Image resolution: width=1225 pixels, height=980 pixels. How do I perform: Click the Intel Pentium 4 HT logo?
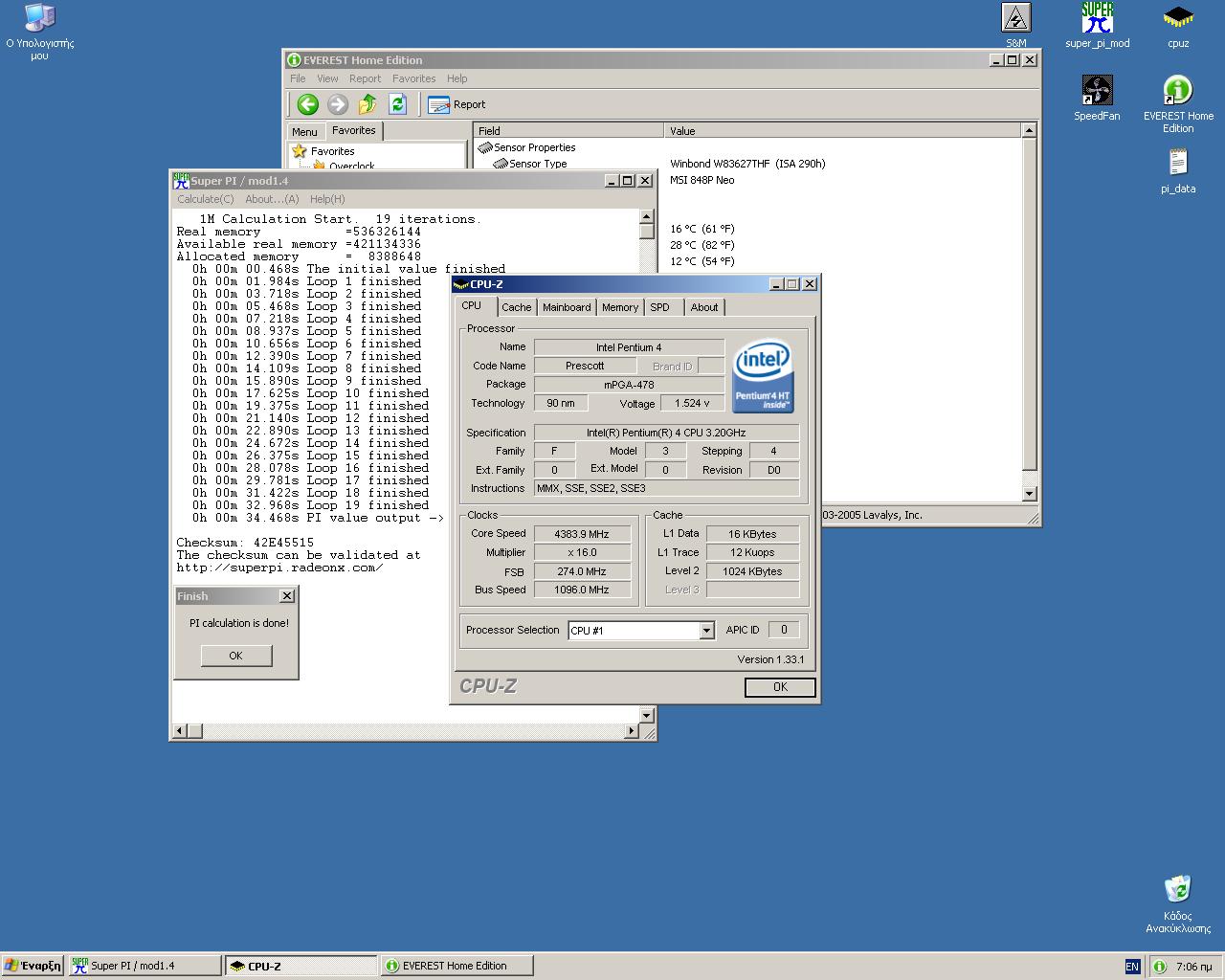[763, 376]
